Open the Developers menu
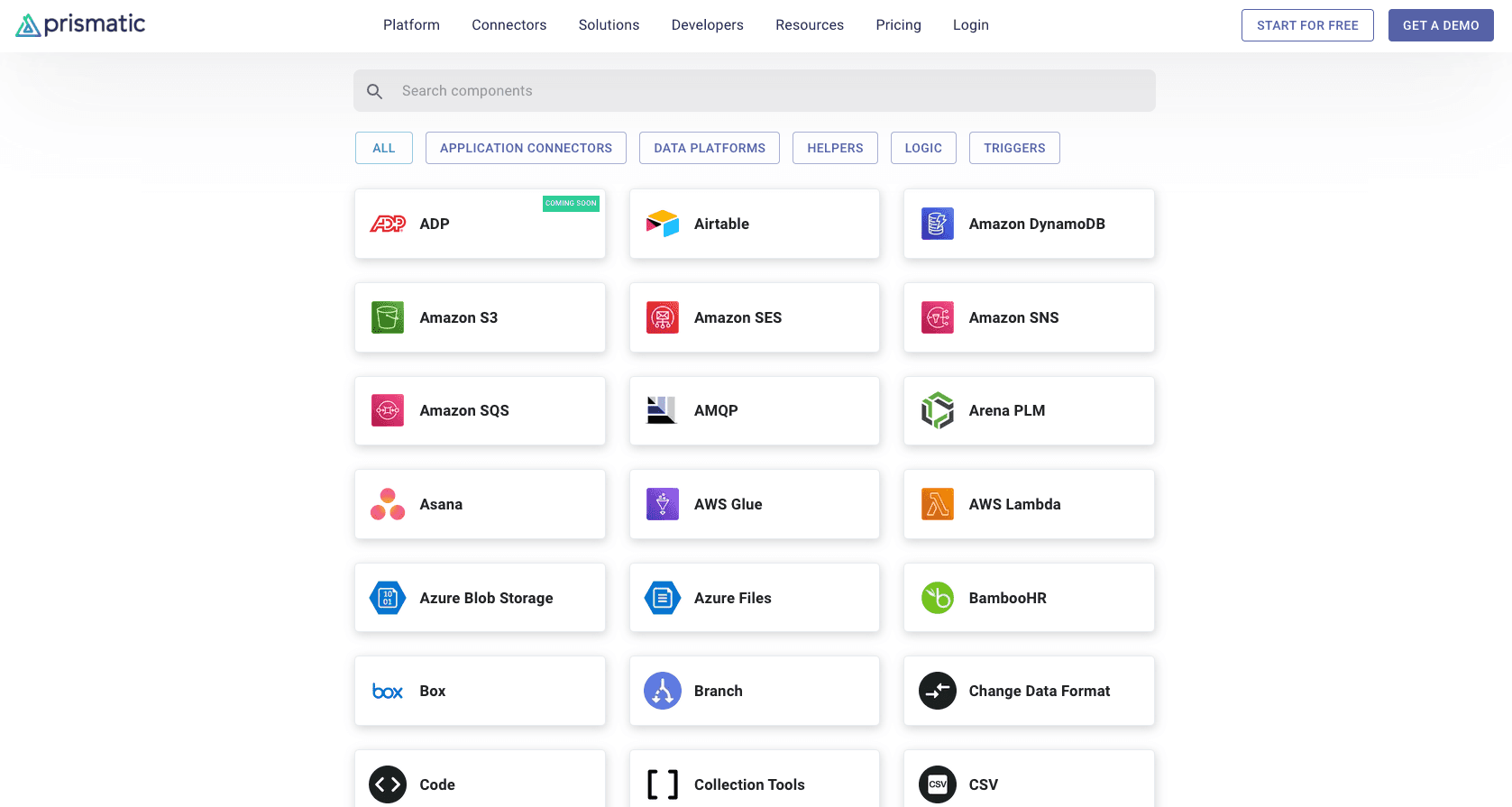This screenshot has height=807, width=1512. click(x=708, y=25)
